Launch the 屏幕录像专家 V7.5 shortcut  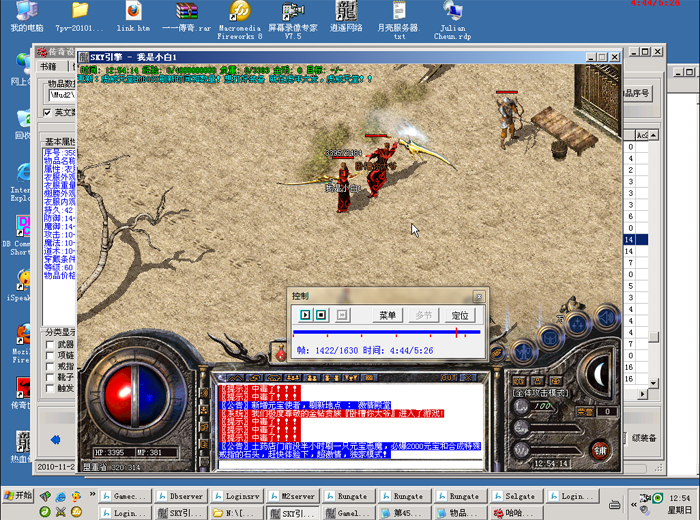click(x=293, y=20)
